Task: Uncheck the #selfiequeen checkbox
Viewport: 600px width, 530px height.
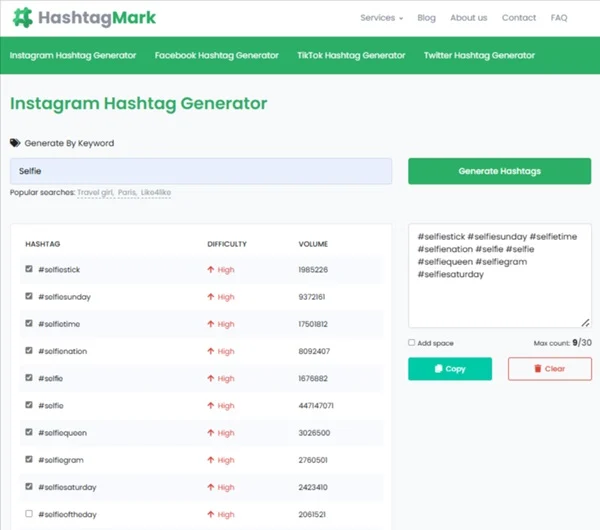Action: click(x=29, y=432)
